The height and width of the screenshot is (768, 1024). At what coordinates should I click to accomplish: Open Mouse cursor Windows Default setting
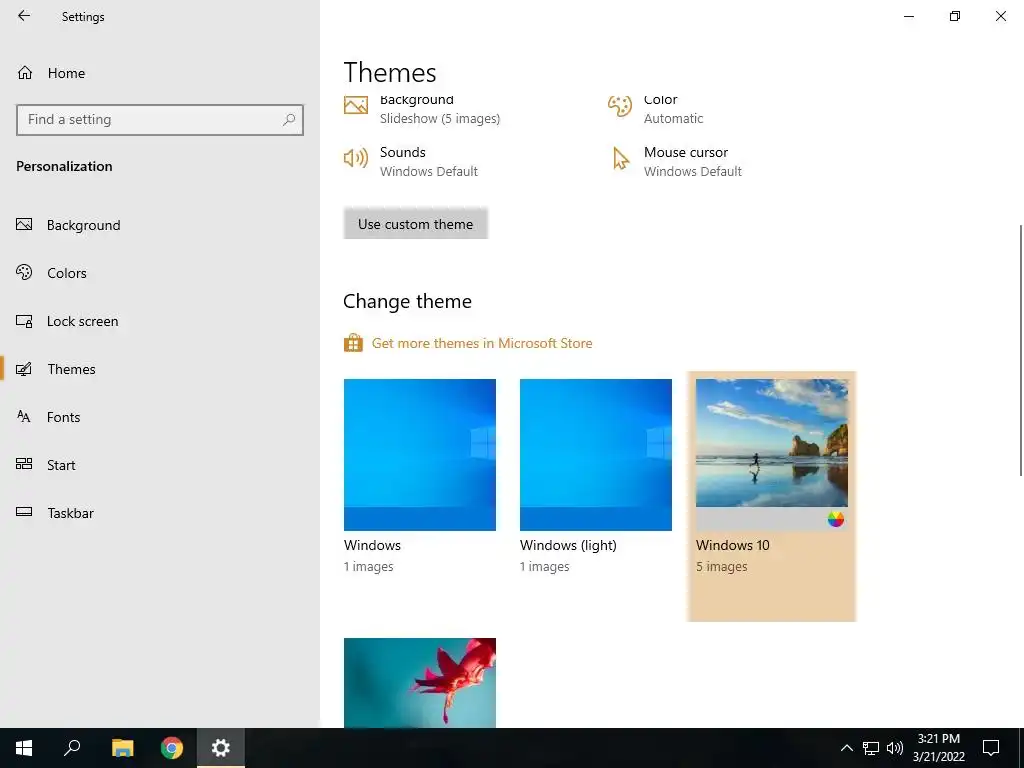pyautogui.click(x=677, y=161)
